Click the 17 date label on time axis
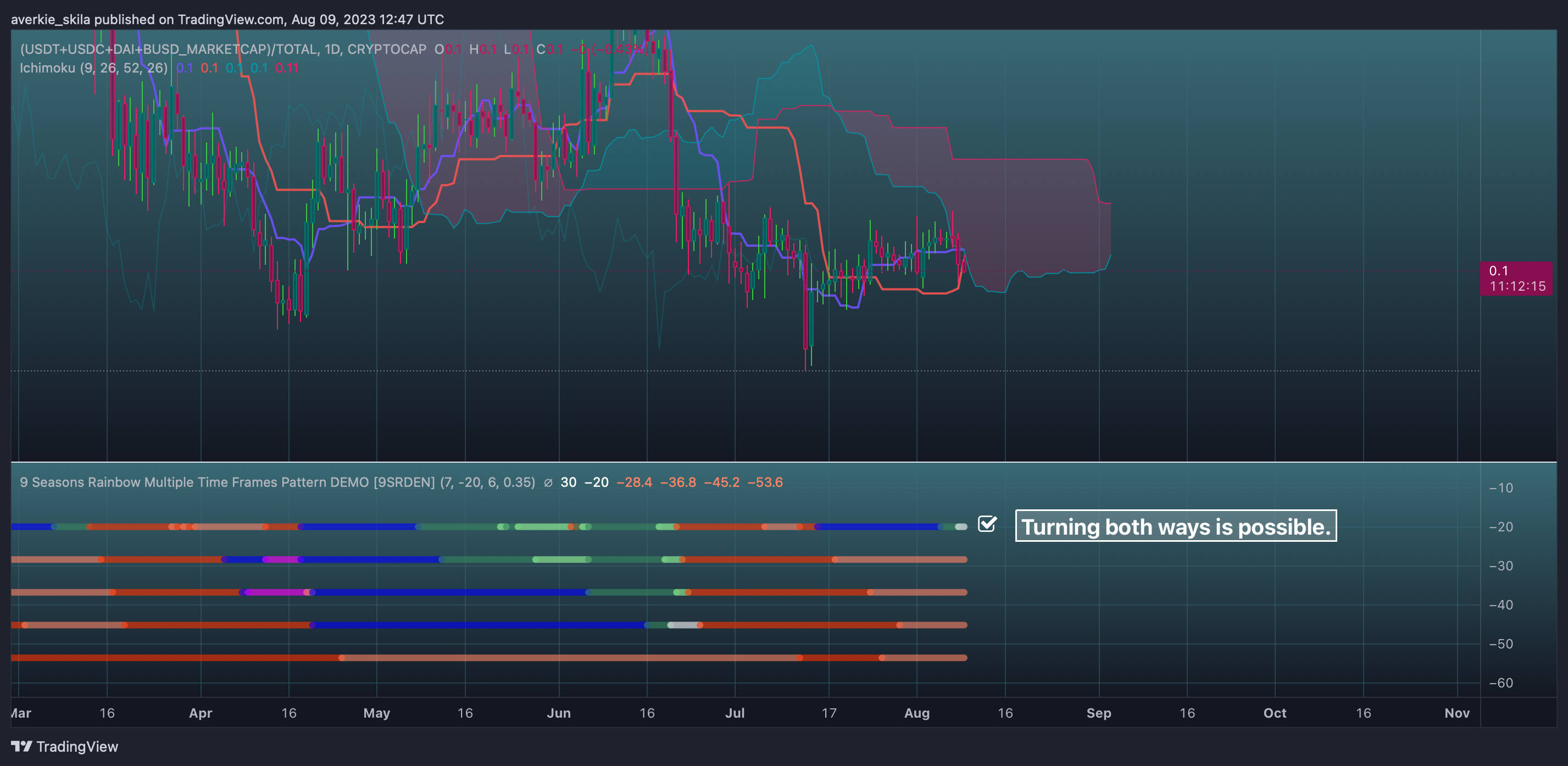The image size is (1568, 766). tap(829, 712)
